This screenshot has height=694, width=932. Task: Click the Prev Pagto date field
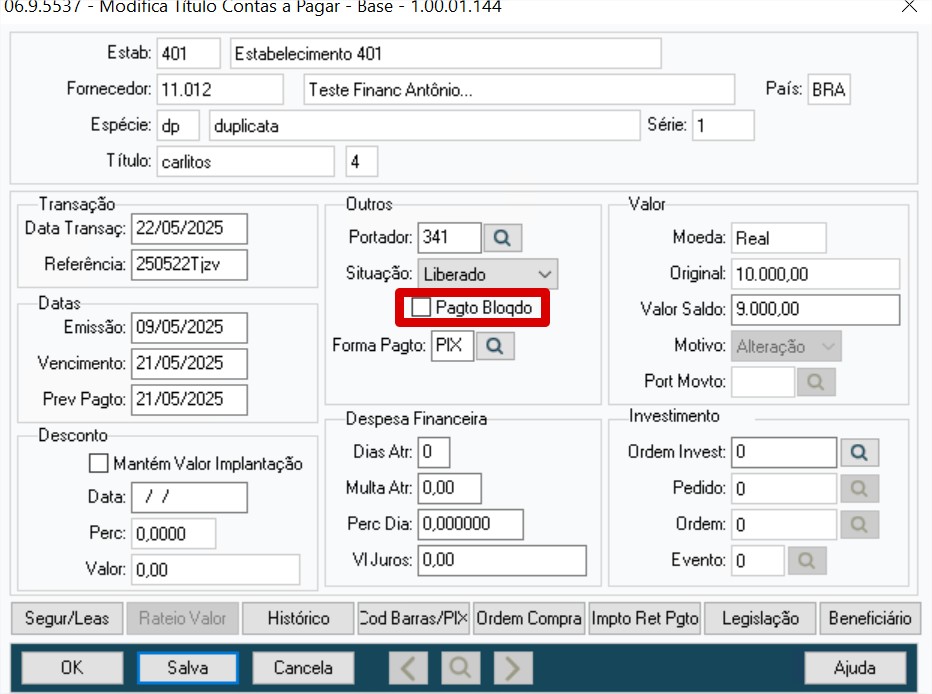pyautogui.click(x=189, y=399)
